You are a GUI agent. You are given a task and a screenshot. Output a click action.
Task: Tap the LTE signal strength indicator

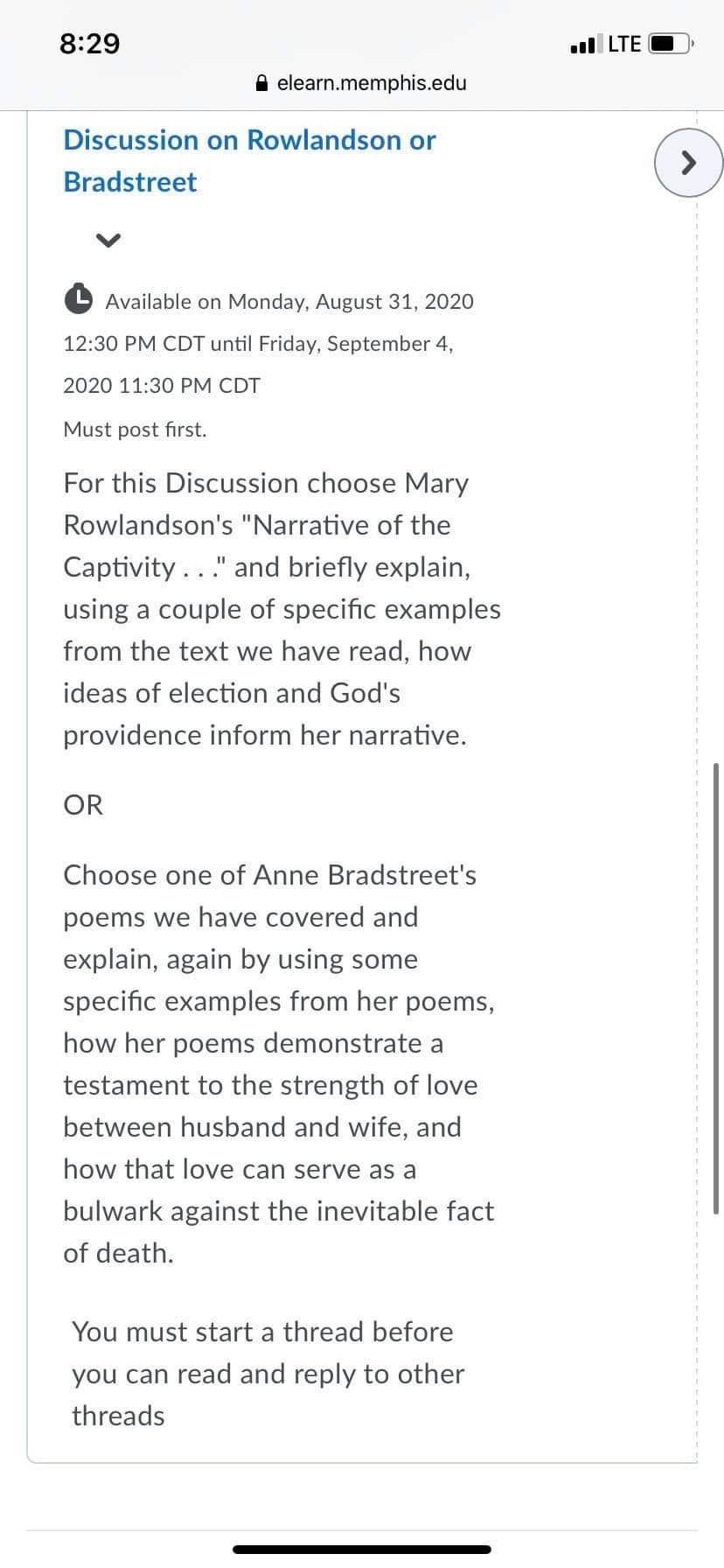point(624,43)
